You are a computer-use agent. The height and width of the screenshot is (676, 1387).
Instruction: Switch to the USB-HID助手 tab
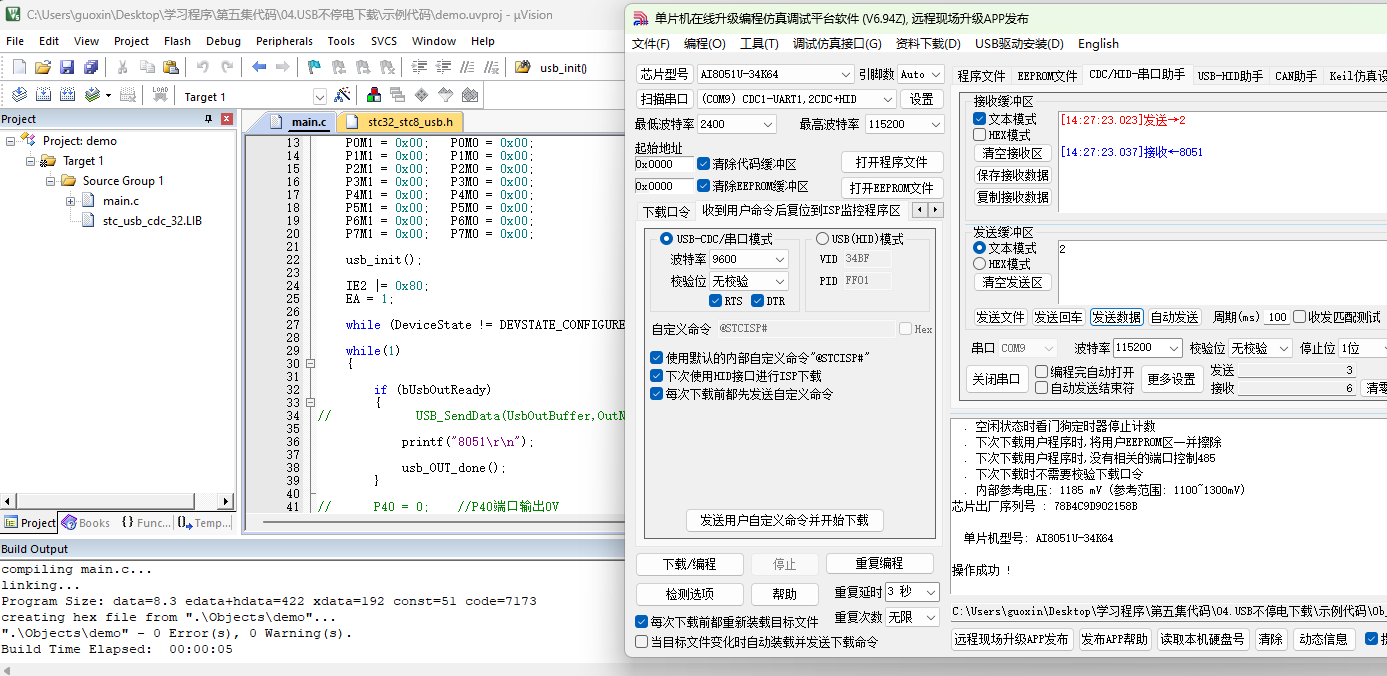click(1230, 76)
